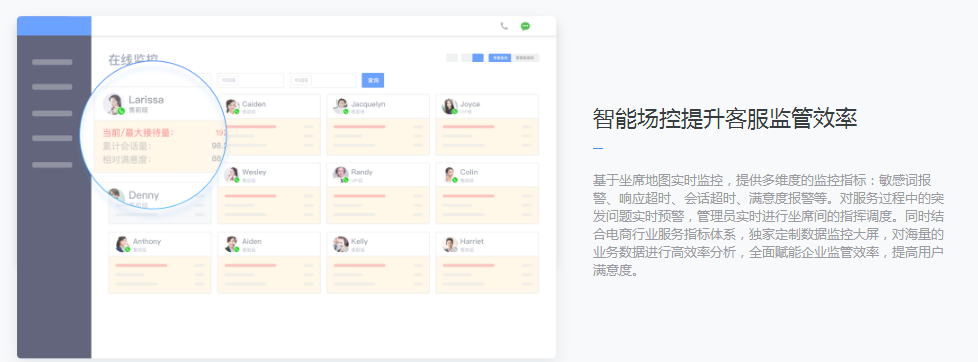The height and width of the screenshot is (362, 978).
Task: Click the Randy name label
Action: point(362,172)
